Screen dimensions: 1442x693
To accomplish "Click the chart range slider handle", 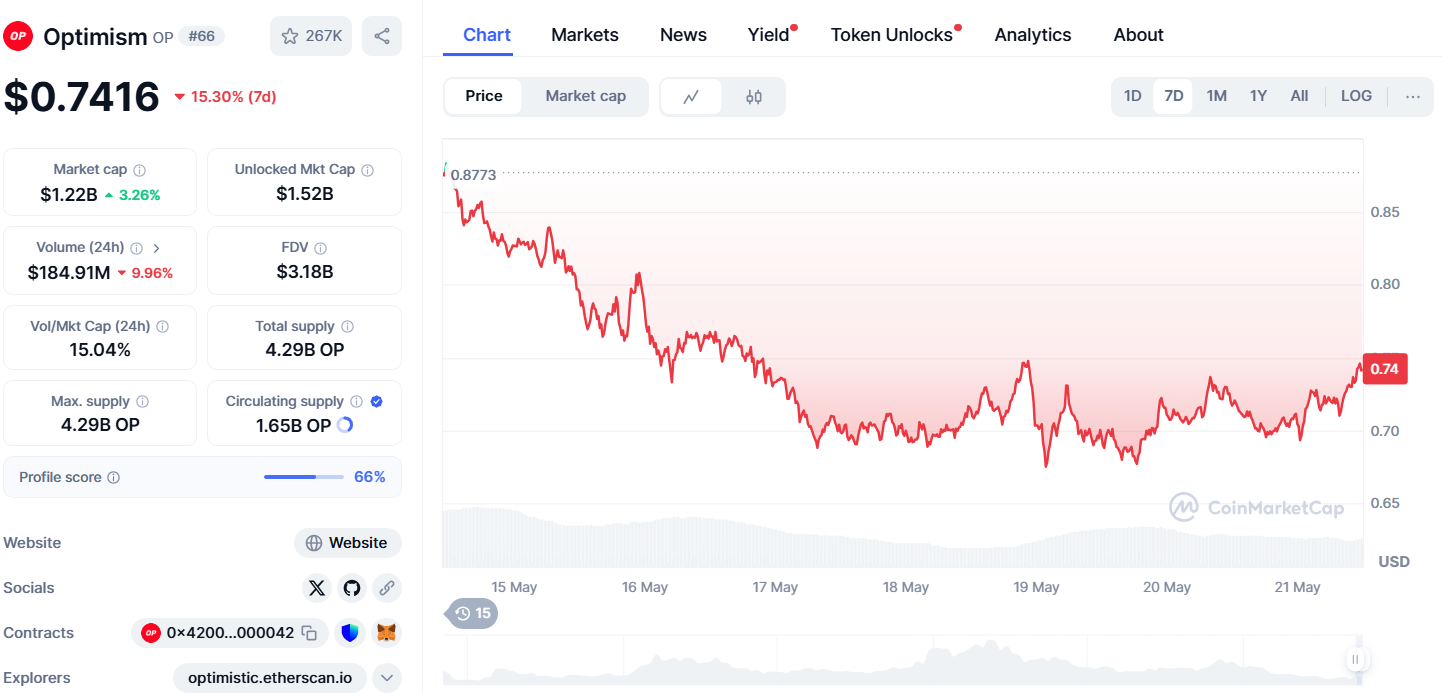I will point(1355,659).
